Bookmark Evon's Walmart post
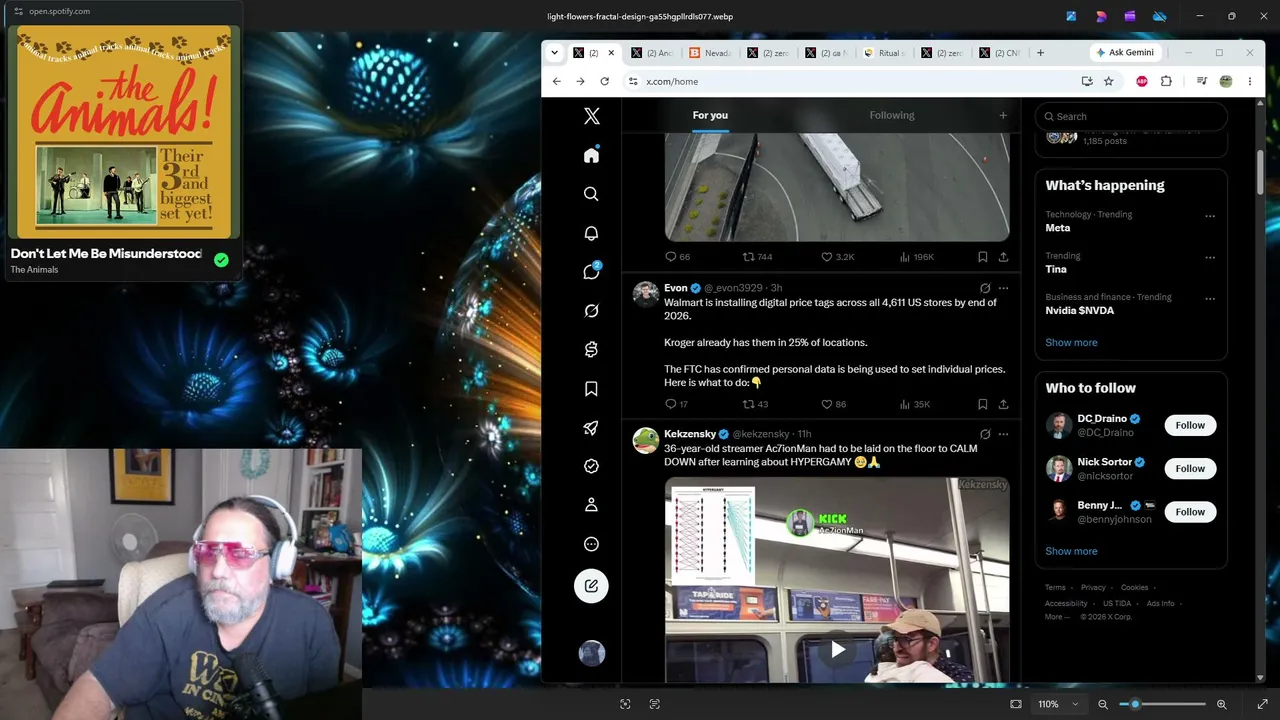Image resolution: width=1280 pixels, height=720 pixels. click(x=983, y=404)
